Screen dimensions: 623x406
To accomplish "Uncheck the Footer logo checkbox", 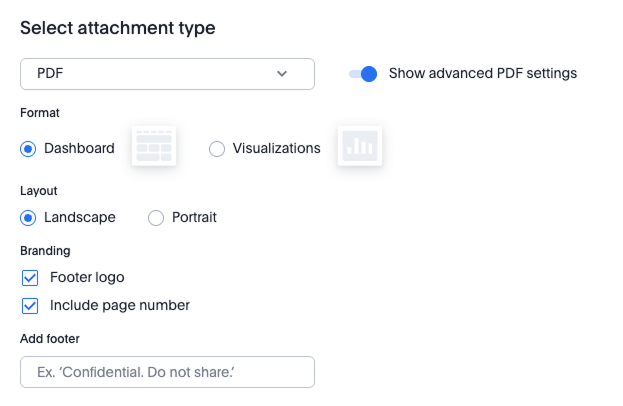I will click(29, 277).
